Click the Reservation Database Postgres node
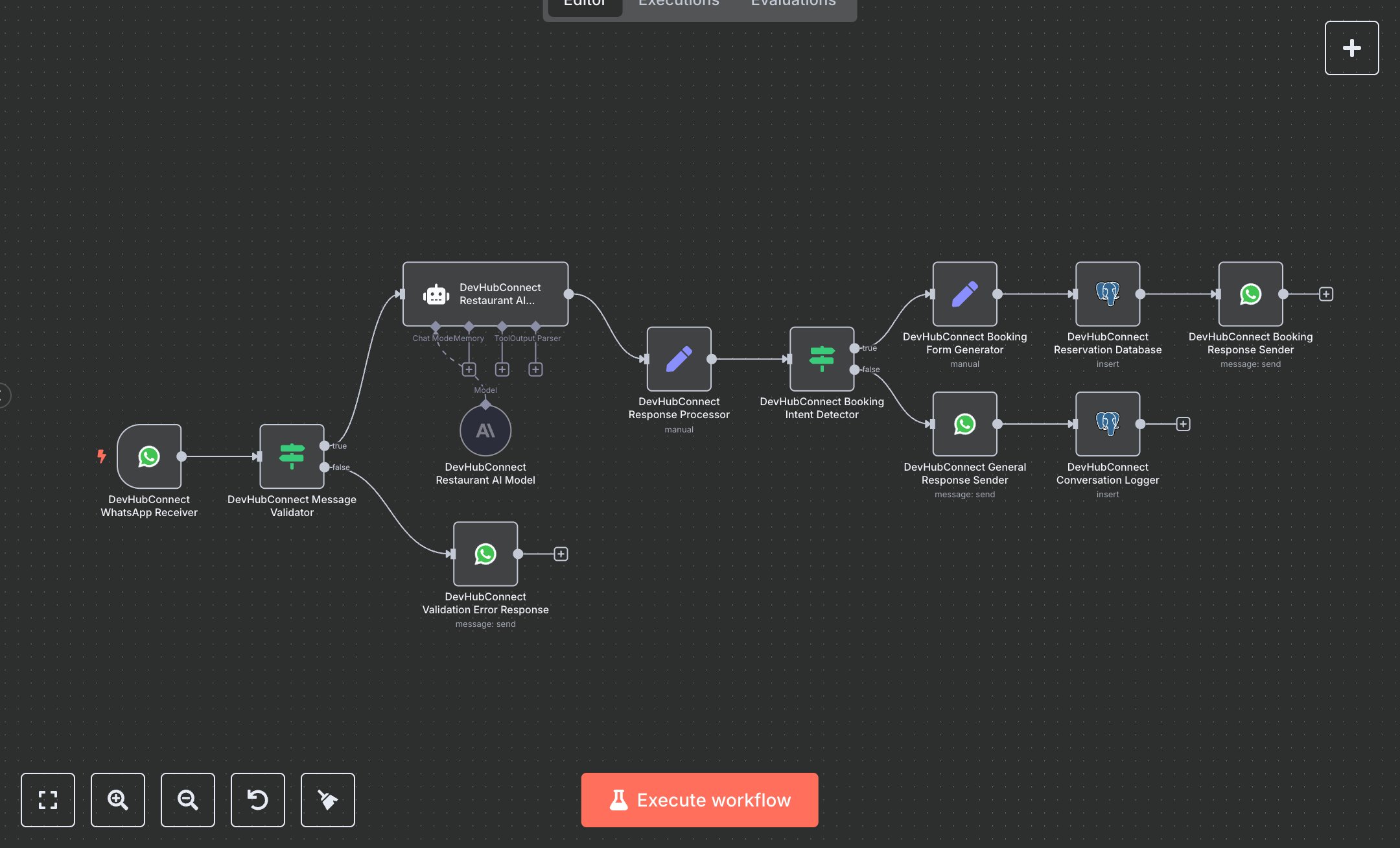Screen dimensions: 1400x848 click(x=1107, y=294)
